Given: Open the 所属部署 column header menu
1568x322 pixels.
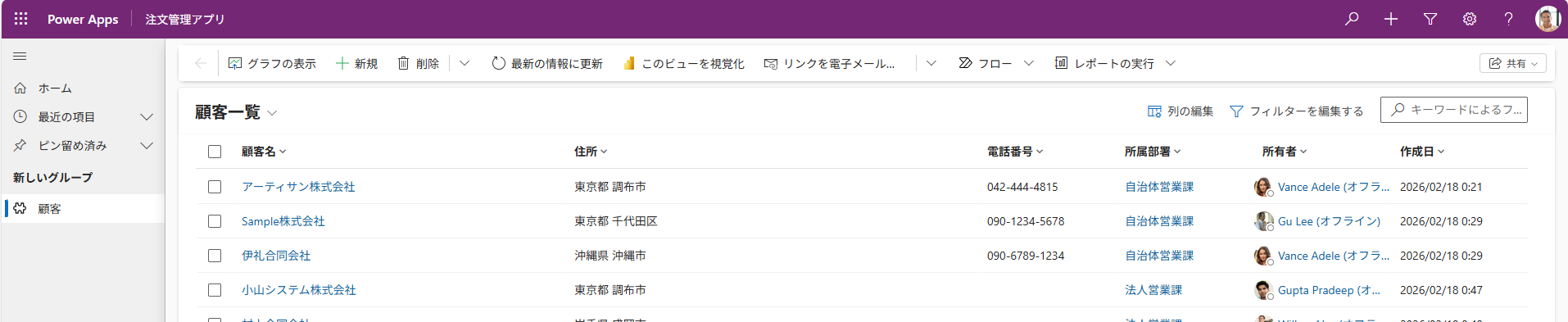Looking at the screenshot, I should coord(1153,152).
